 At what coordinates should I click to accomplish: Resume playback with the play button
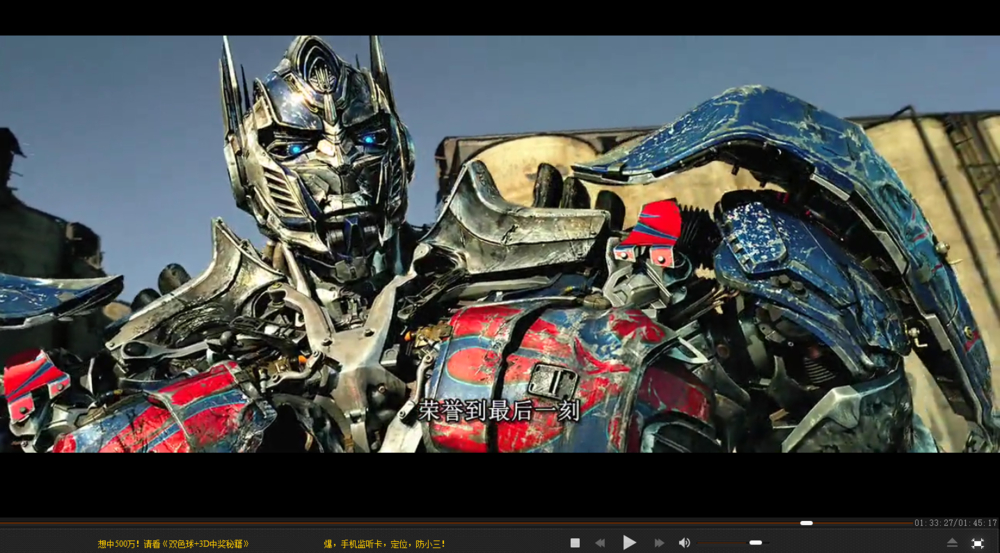(629, 543)
